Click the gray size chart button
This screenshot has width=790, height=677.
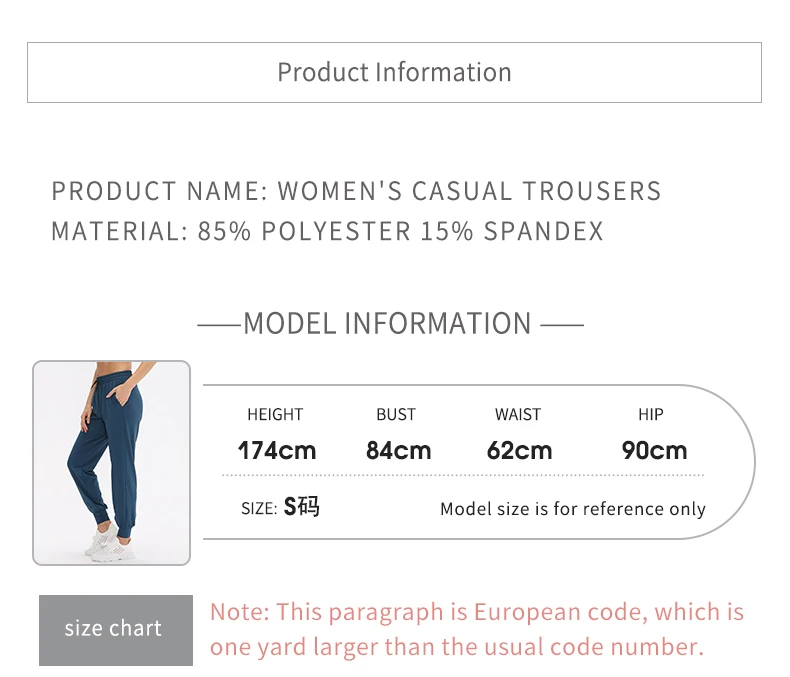pos(116,630)
